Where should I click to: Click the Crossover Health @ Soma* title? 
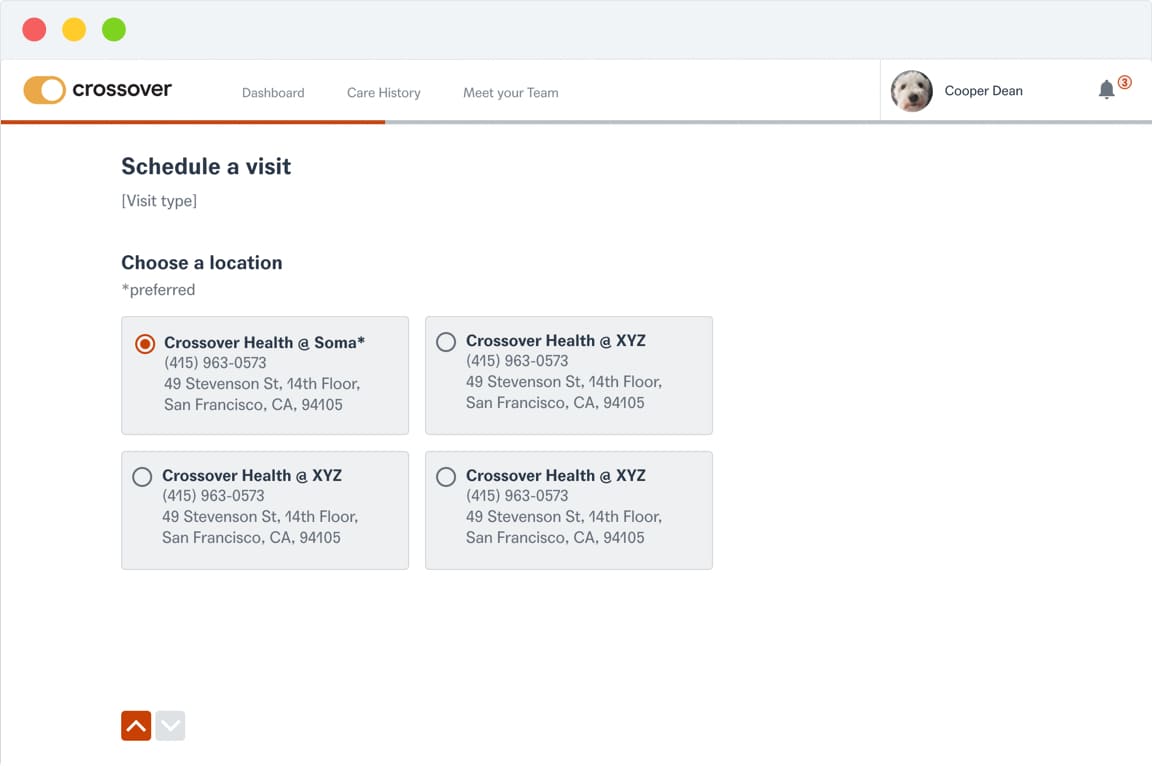coord(264,343)
